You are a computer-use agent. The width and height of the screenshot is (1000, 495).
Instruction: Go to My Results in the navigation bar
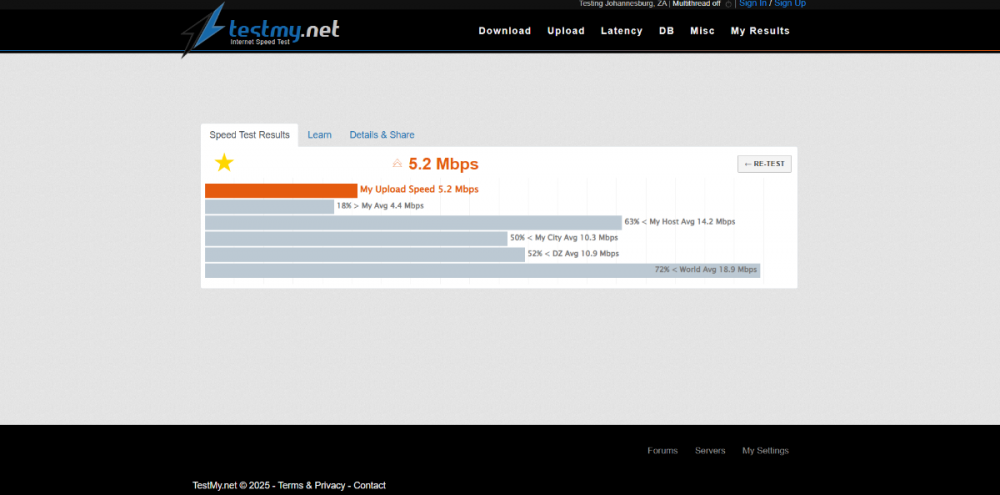(759, 31)
